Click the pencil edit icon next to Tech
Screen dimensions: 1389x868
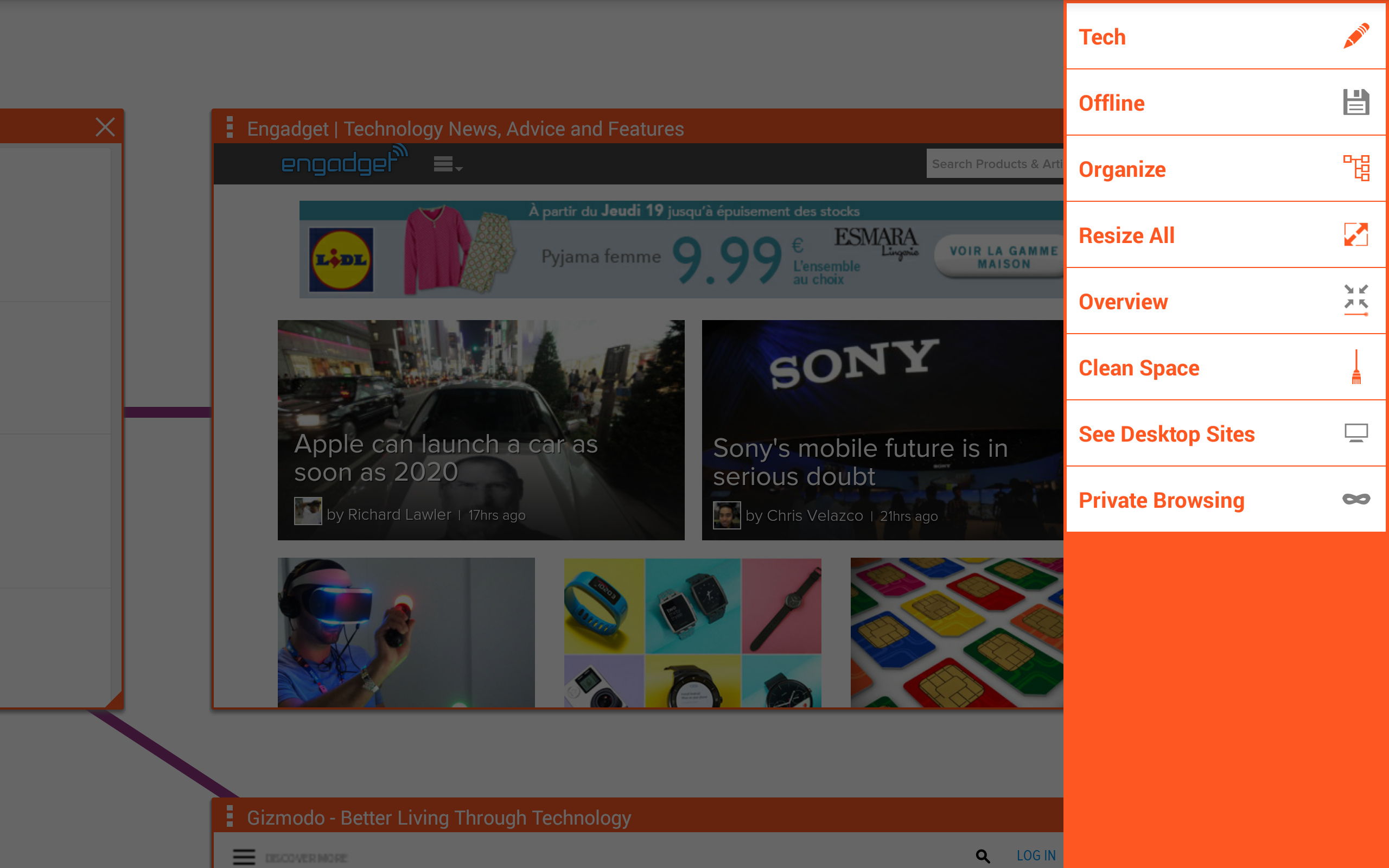point(1356,37)
